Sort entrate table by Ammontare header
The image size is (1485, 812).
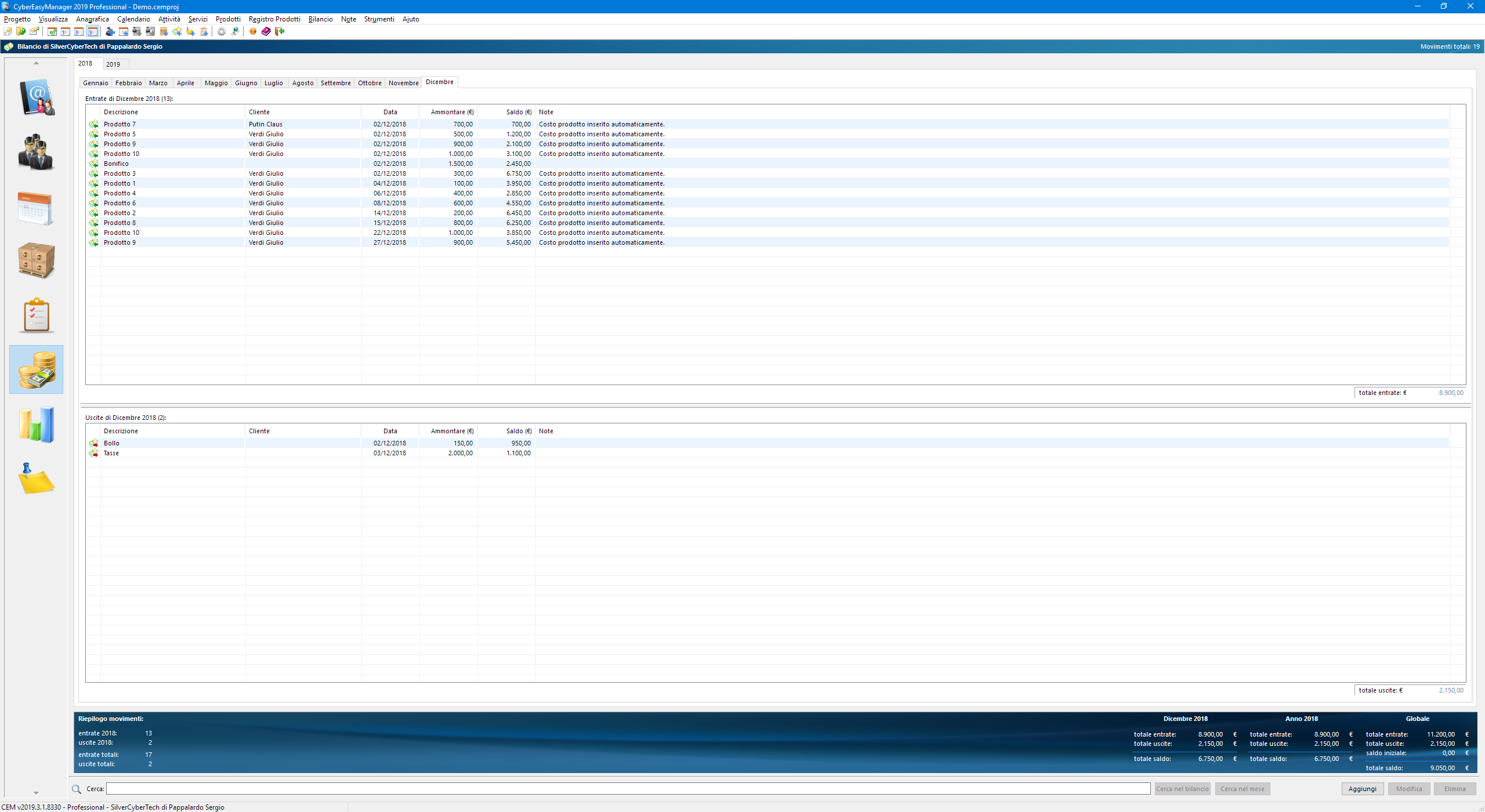448,112
